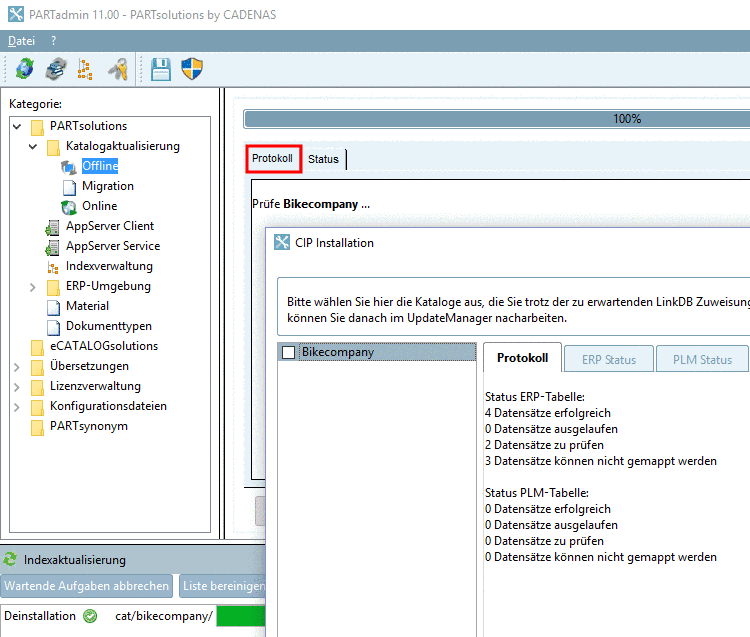Click the 100% progress bar
Viewport: 750px width, 637px height.
[x=497, y=119]
